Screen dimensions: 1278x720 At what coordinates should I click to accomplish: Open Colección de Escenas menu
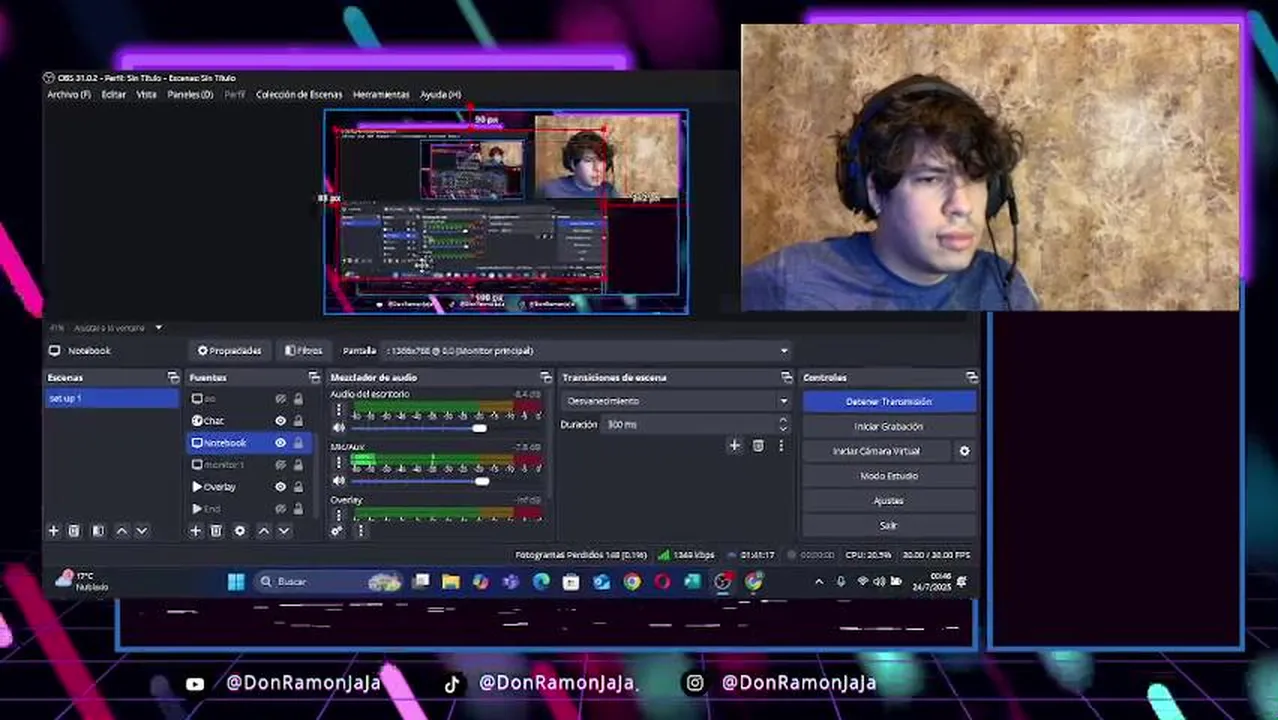(x=299, y=95)
